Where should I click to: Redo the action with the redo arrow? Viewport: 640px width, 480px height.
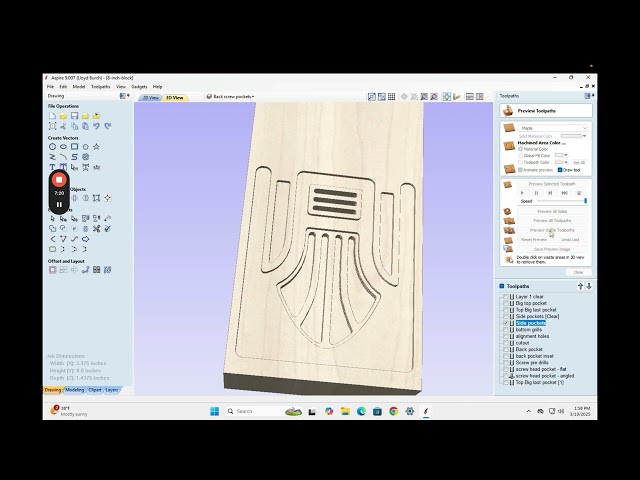coord(107,126)
